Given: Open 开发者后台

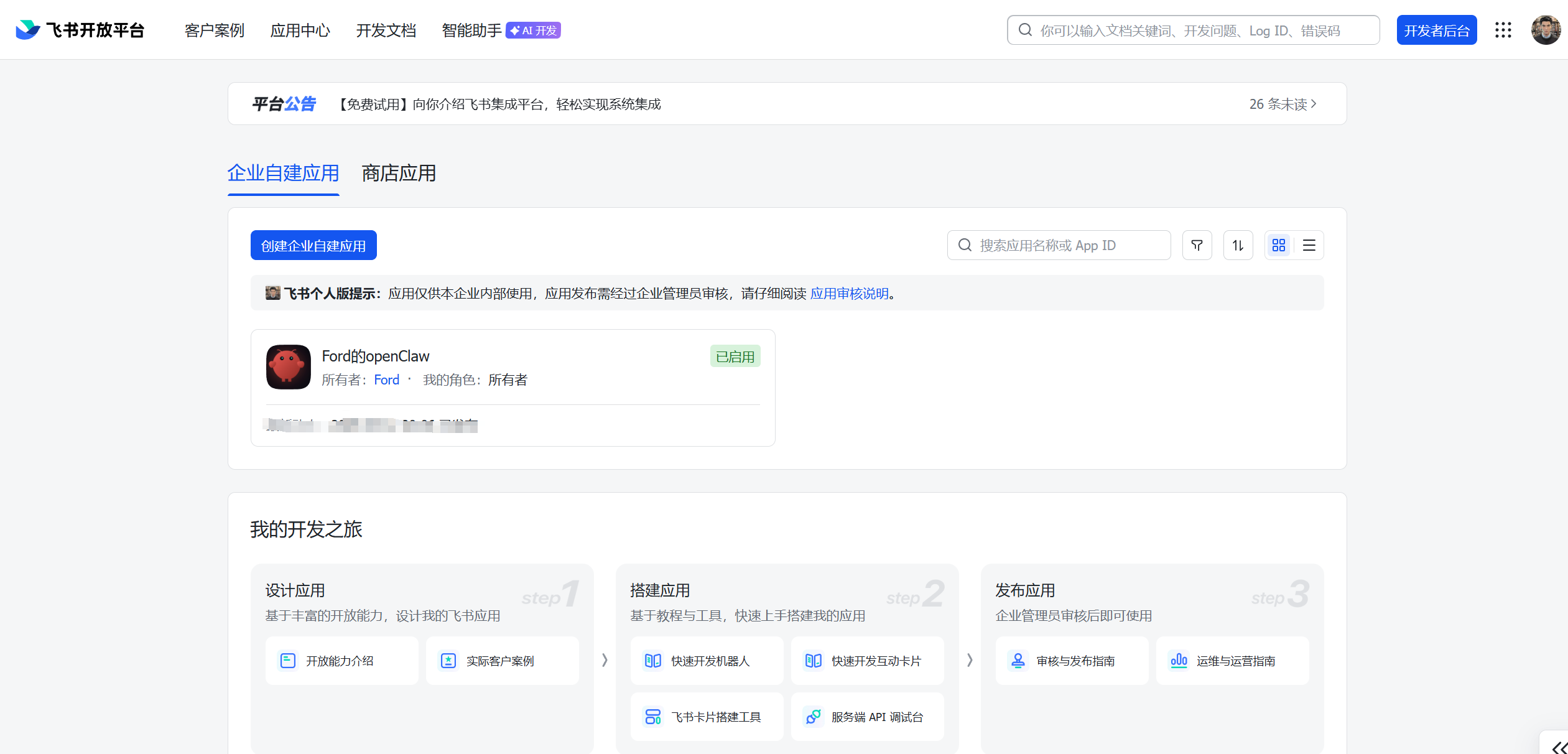Looking at the screenshot, I should [1436, 29].
